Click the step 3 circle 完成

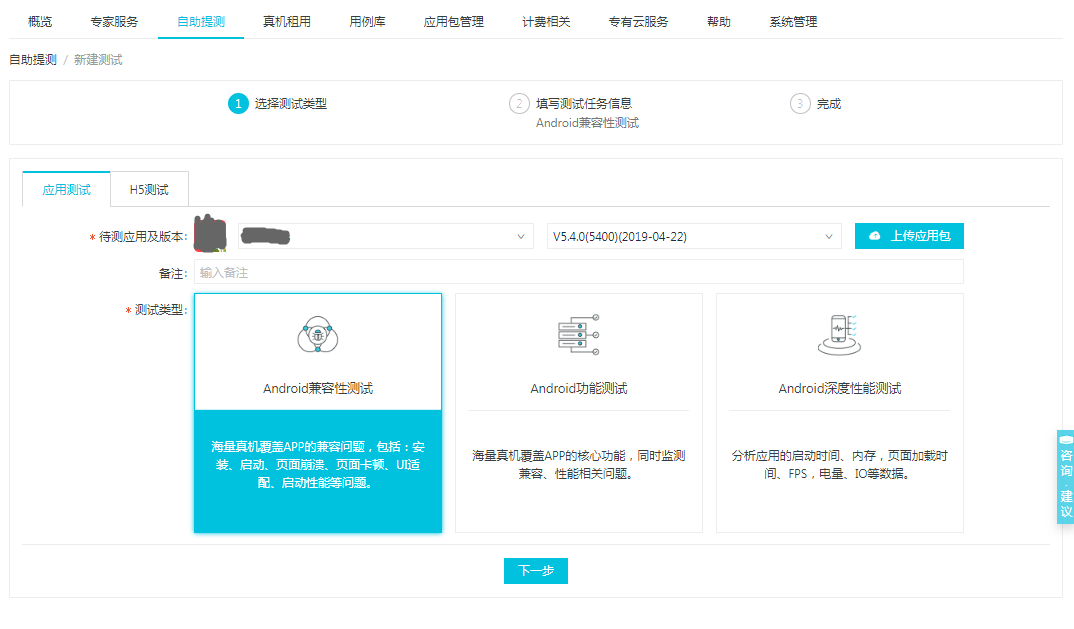800,104
